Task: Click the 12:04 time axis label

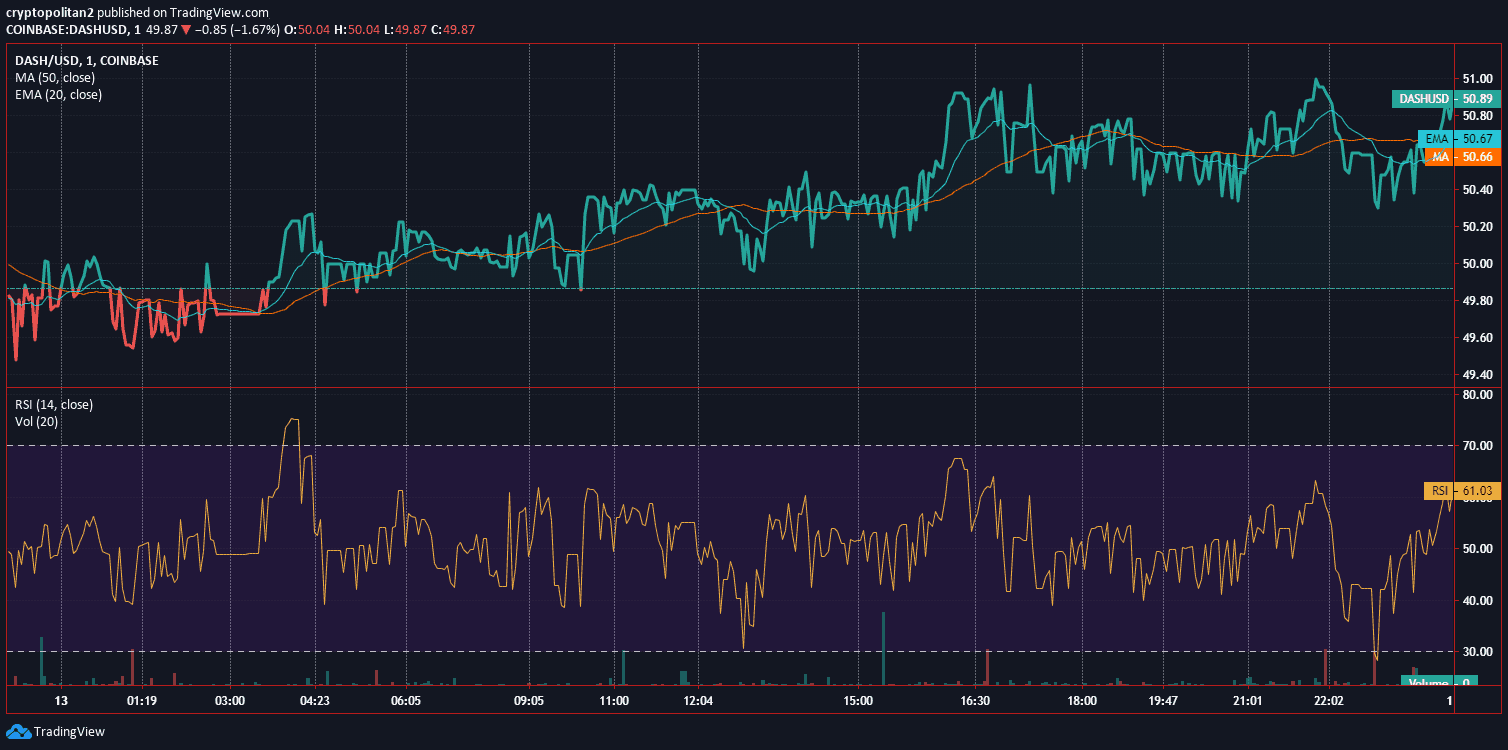Action: pos(698,701)
